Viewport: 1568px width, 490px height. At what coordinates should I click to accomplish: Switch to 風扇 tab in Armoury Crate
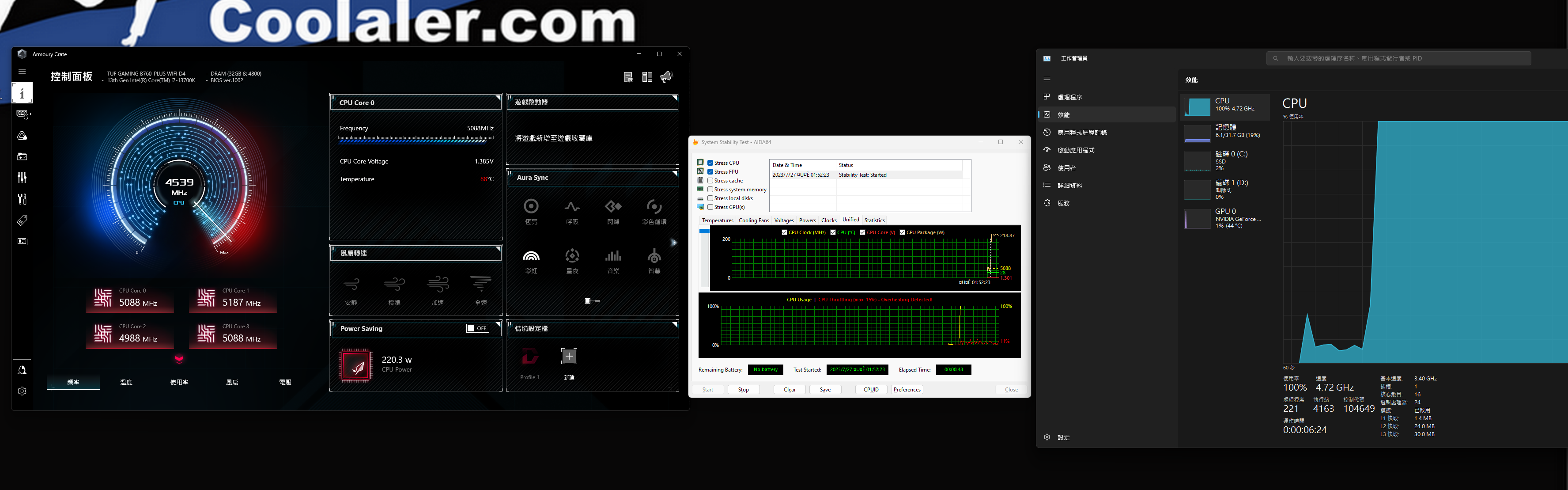232,382
